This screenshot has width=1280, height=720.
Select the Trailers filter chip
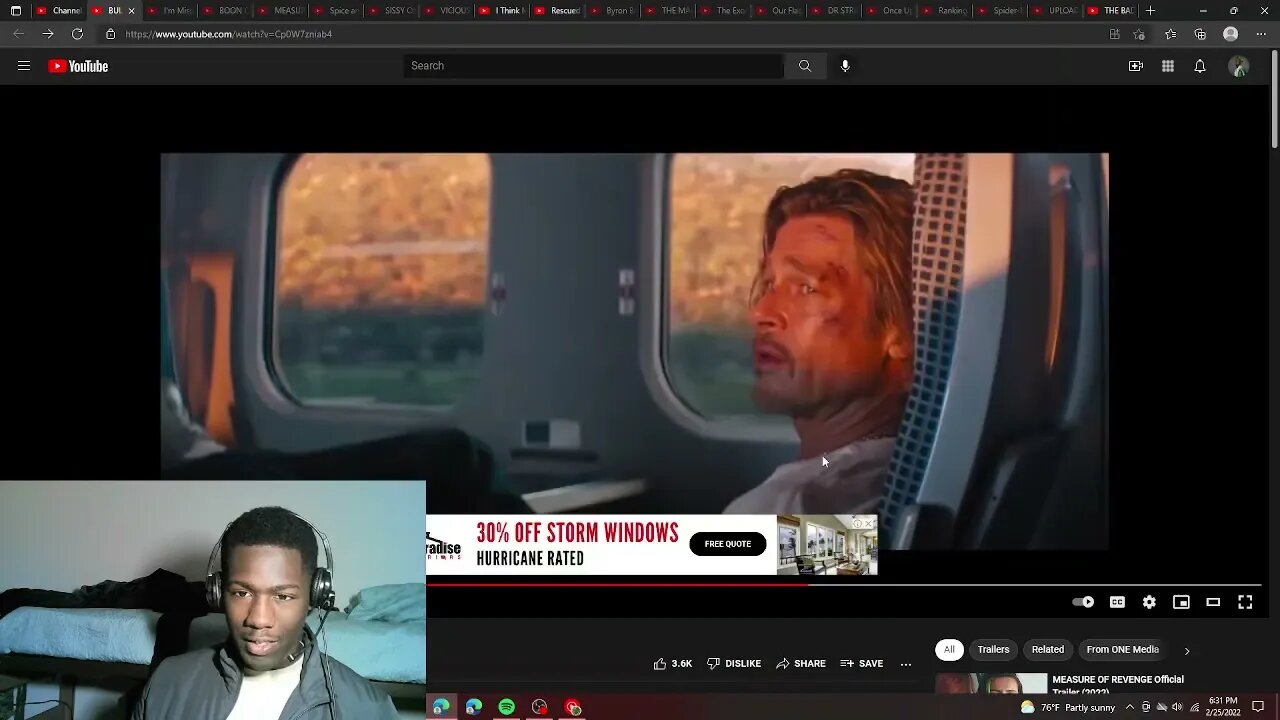click(993, 650)
